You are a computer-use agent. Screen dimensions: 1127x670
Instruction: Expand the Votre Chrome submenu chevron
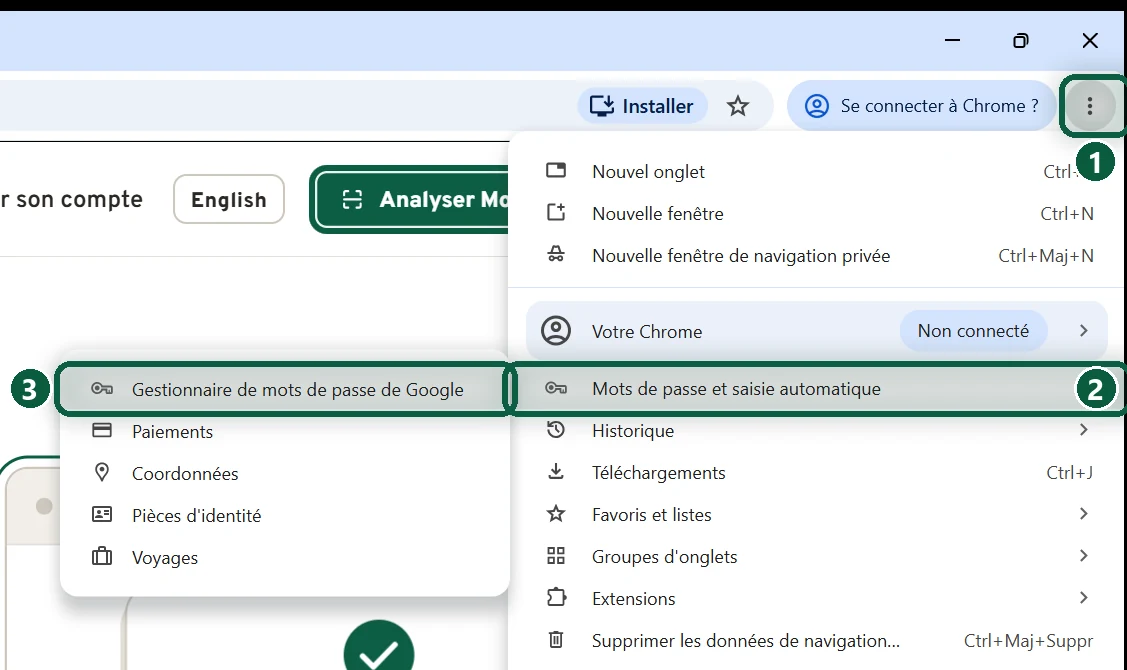[x=1084, y=331]
